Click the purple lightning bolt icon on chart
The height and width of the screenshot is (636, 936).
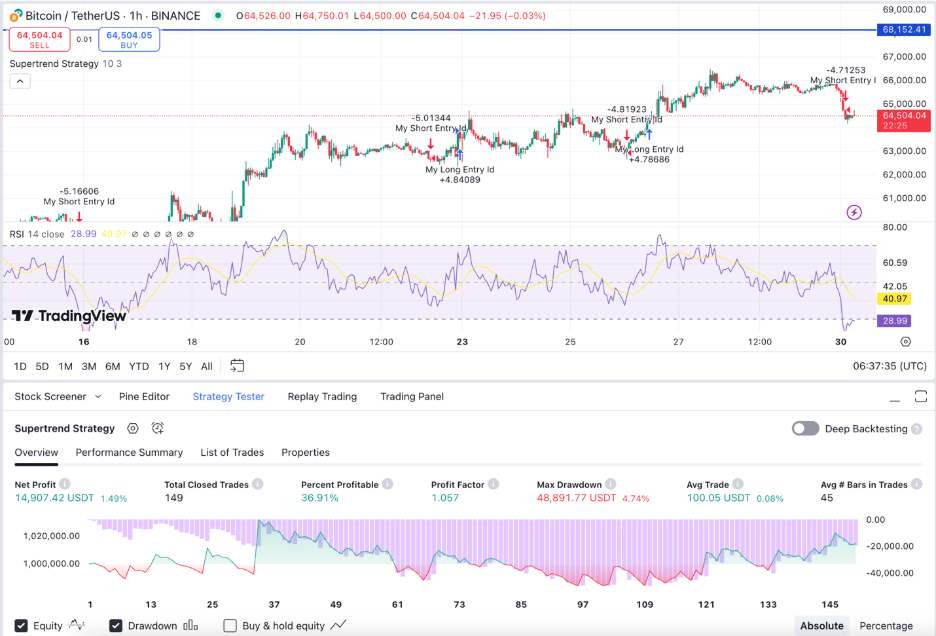[854, 212]
